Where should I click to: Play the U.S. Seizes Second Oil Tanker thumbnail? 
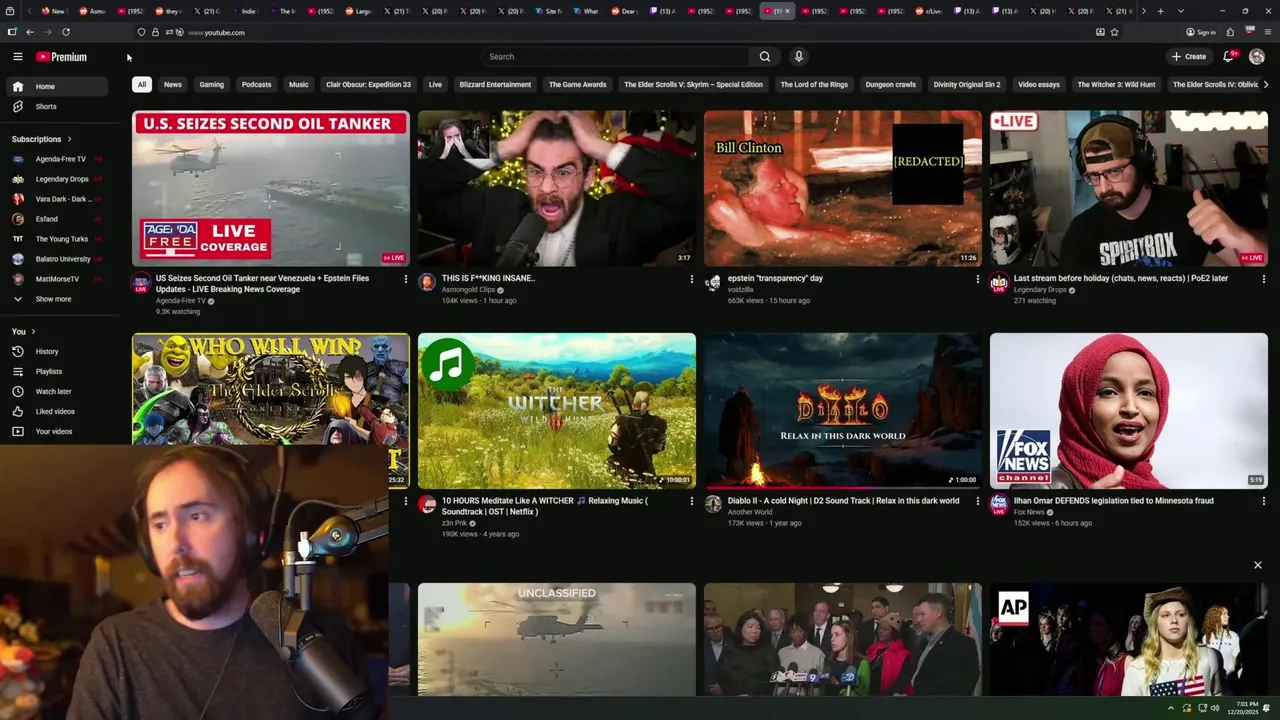(271, 188)
